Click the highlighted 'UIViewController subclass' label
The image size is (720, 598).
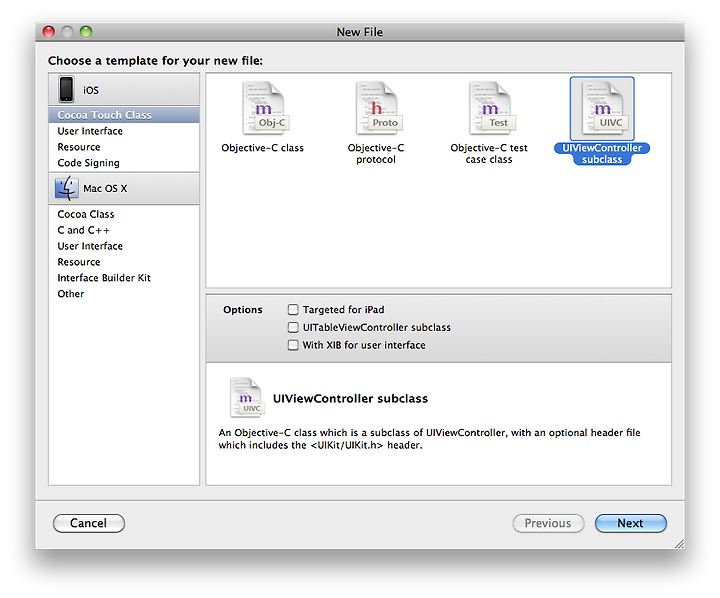(x=602, y=153)
